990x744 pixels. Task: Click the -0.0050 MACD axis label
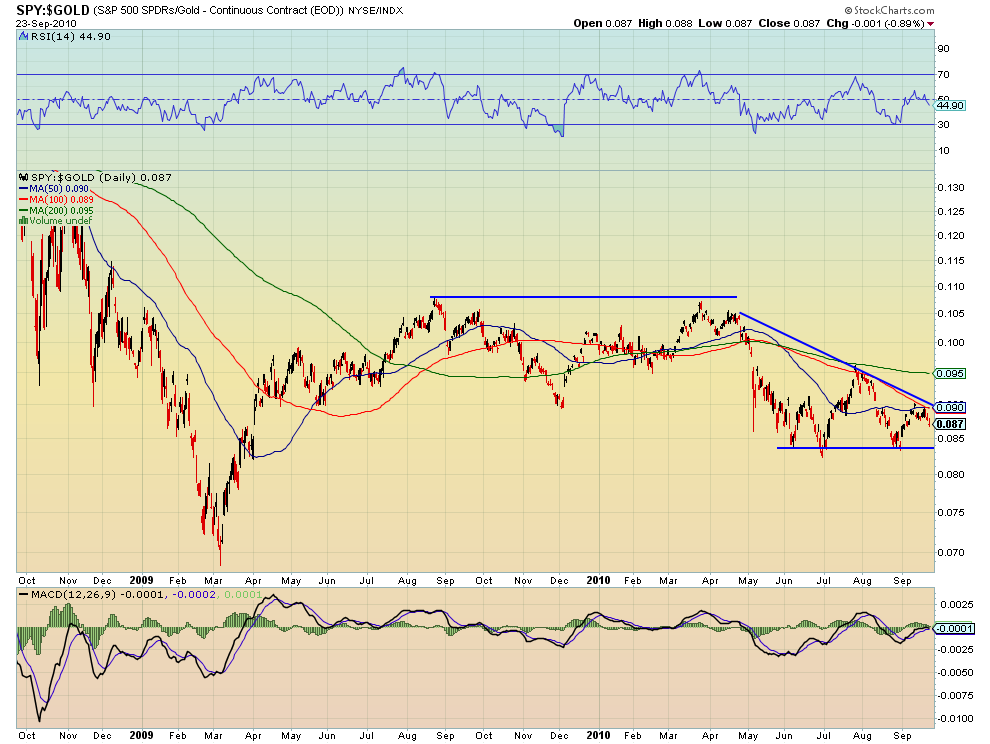954,673
